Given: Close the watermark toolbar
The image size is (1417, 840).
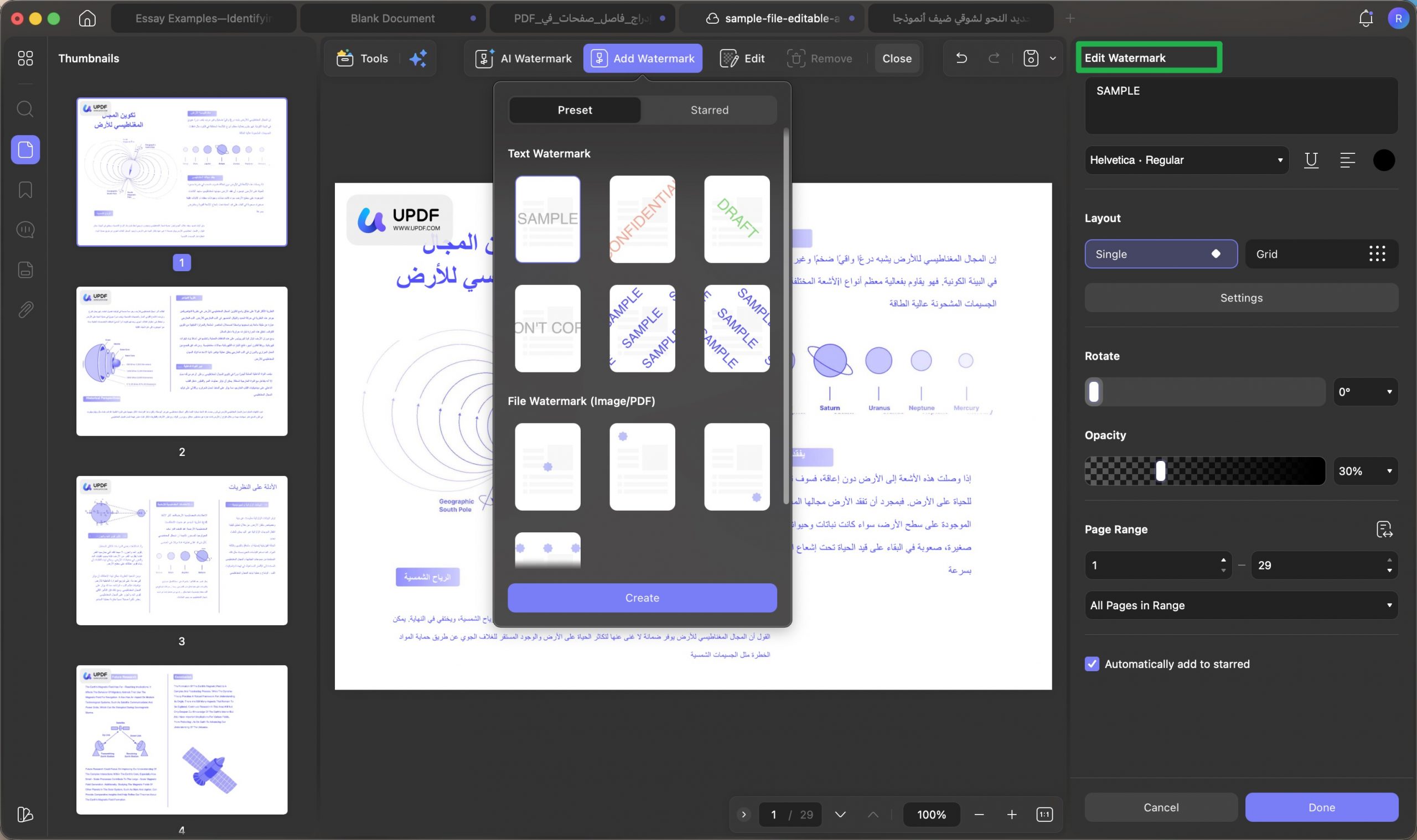Looking at the screenshot, I should [897, 58].
